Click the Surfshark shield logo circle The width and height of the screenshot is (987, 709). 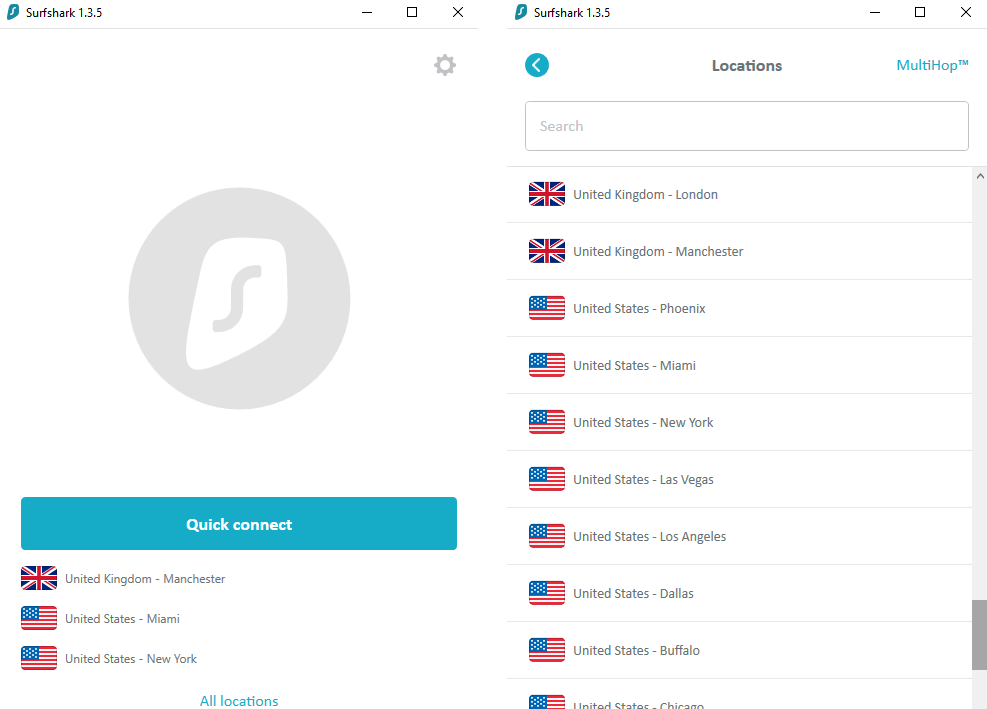click(239, 298)
